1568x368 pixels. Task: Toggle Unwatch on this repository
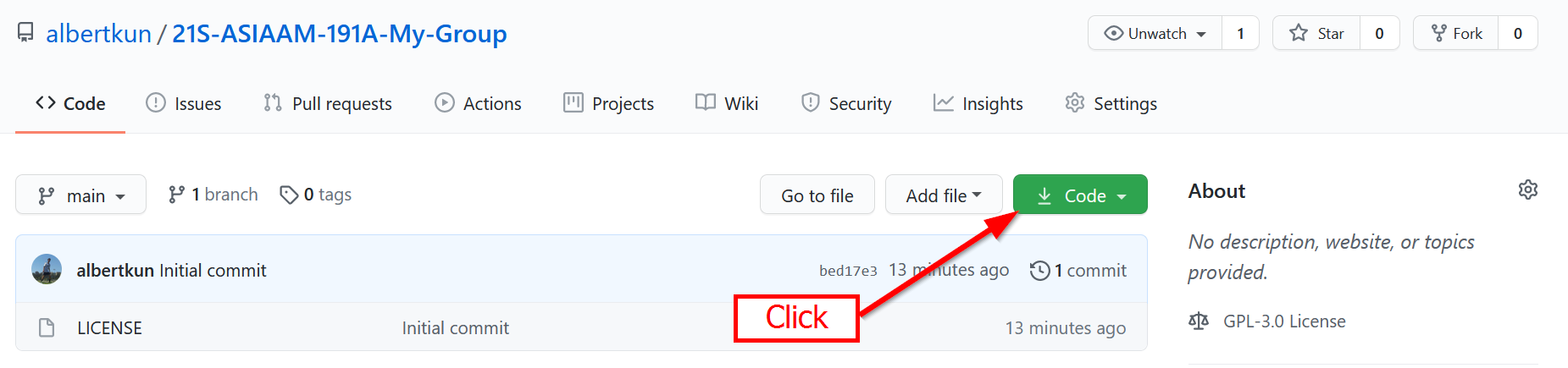coord(1155,33)
